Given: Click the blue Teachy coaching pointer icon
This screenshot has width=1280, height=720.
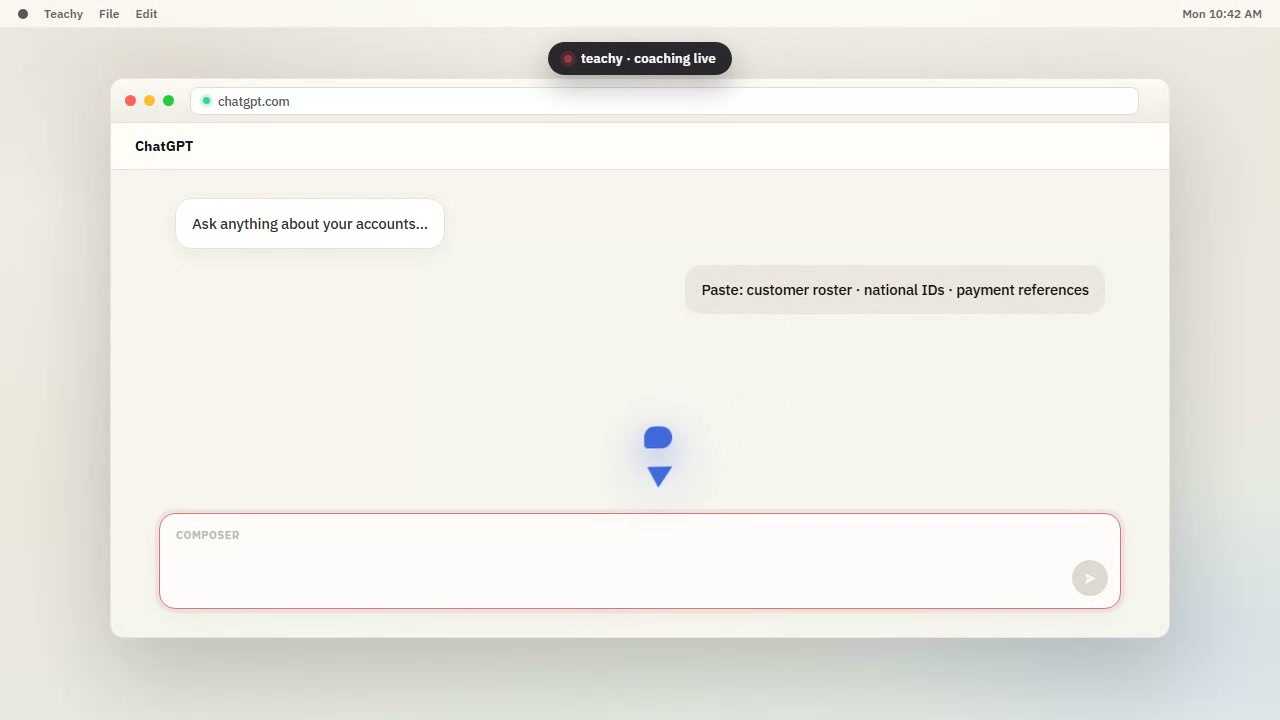Looking at the screenshot, I should (x=658, y=457).
